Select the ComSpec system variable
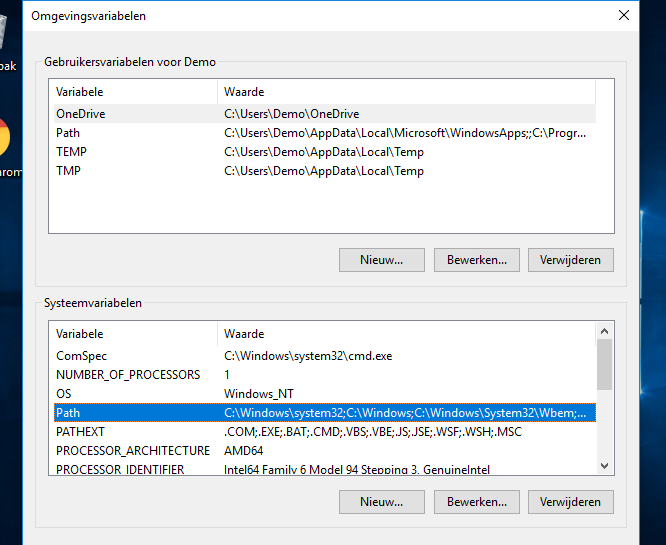The height and width of the screenshot is (545, 666). point(81,356)
